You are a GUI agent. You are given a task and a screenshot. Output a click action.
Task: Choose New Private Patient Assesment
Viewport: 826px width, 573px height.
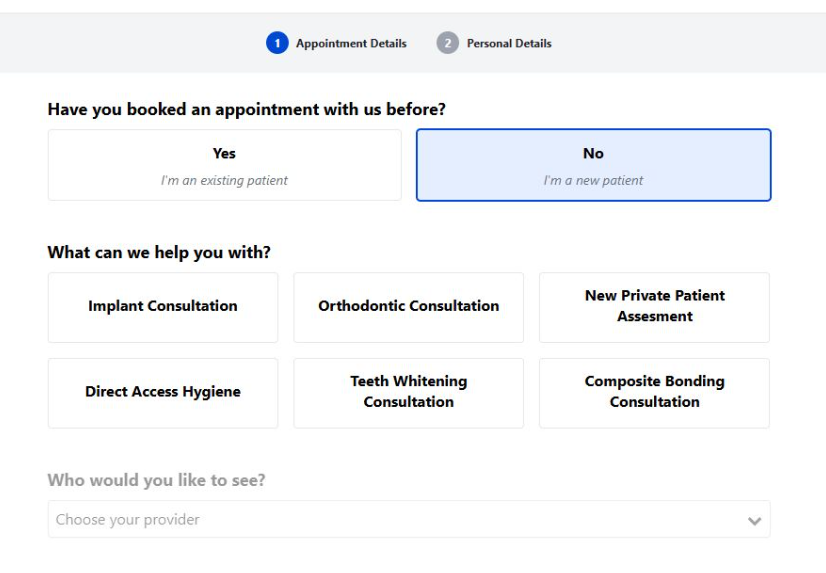click(x=654, y=307)
